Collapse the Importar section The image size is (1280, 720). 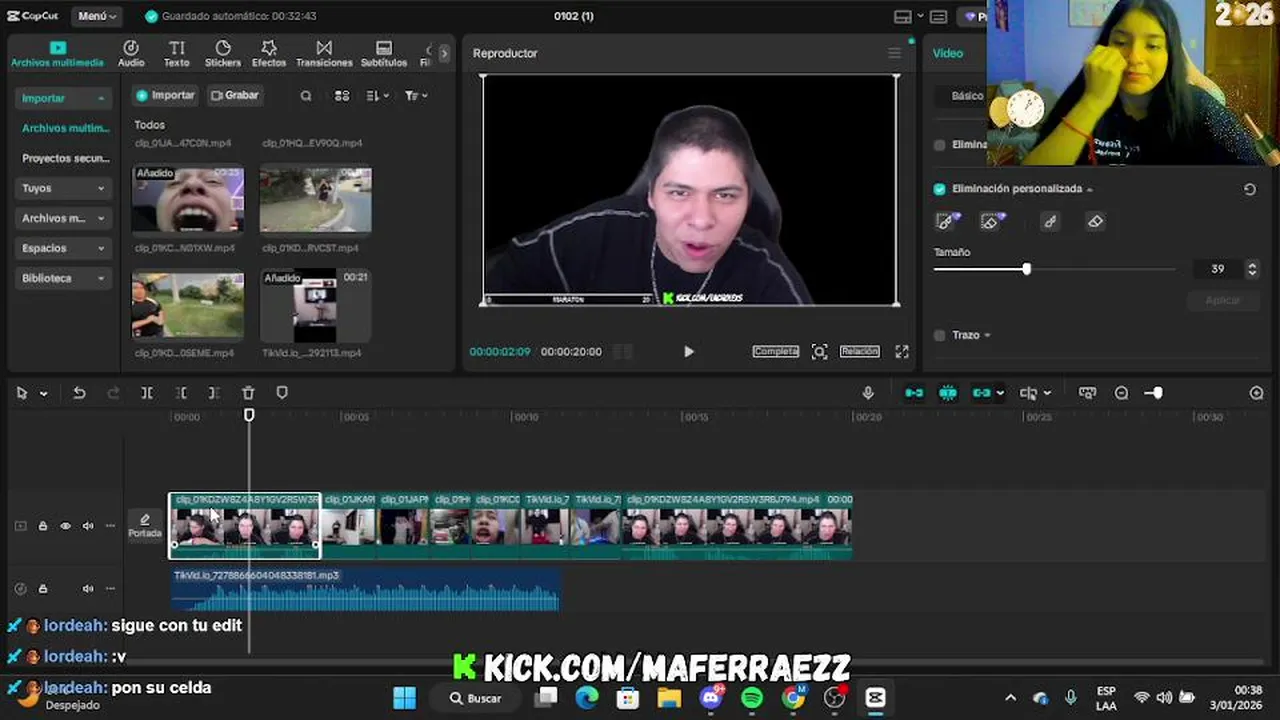click(x=62, y=98)
